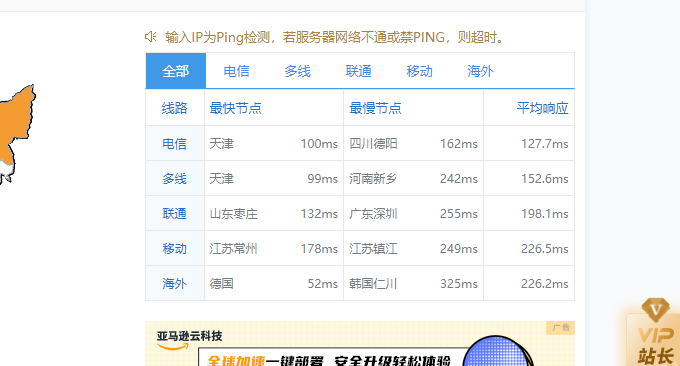Viewport: 680px width, 366px height.
Task: Click the 韩国仁川 slowest node cell
Action: tap(373, 284)
